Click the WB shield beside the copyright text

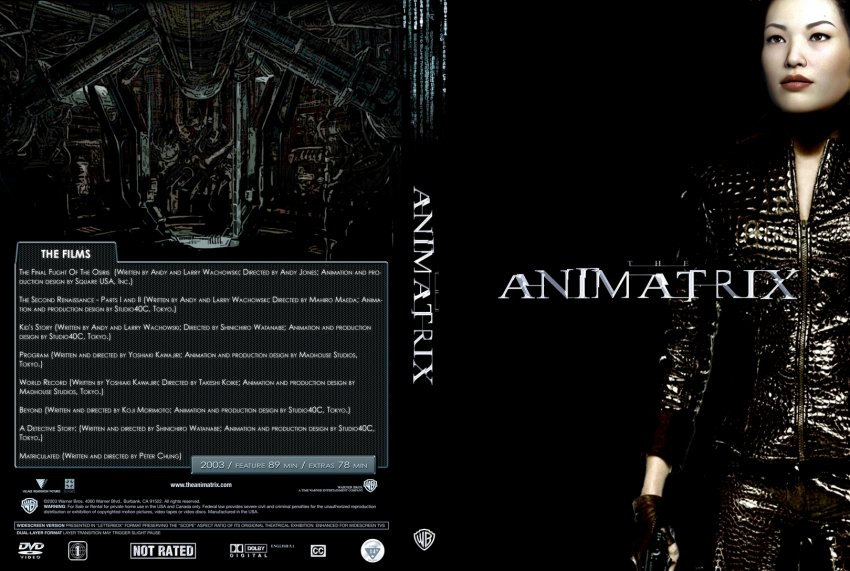tap(29, 505)
